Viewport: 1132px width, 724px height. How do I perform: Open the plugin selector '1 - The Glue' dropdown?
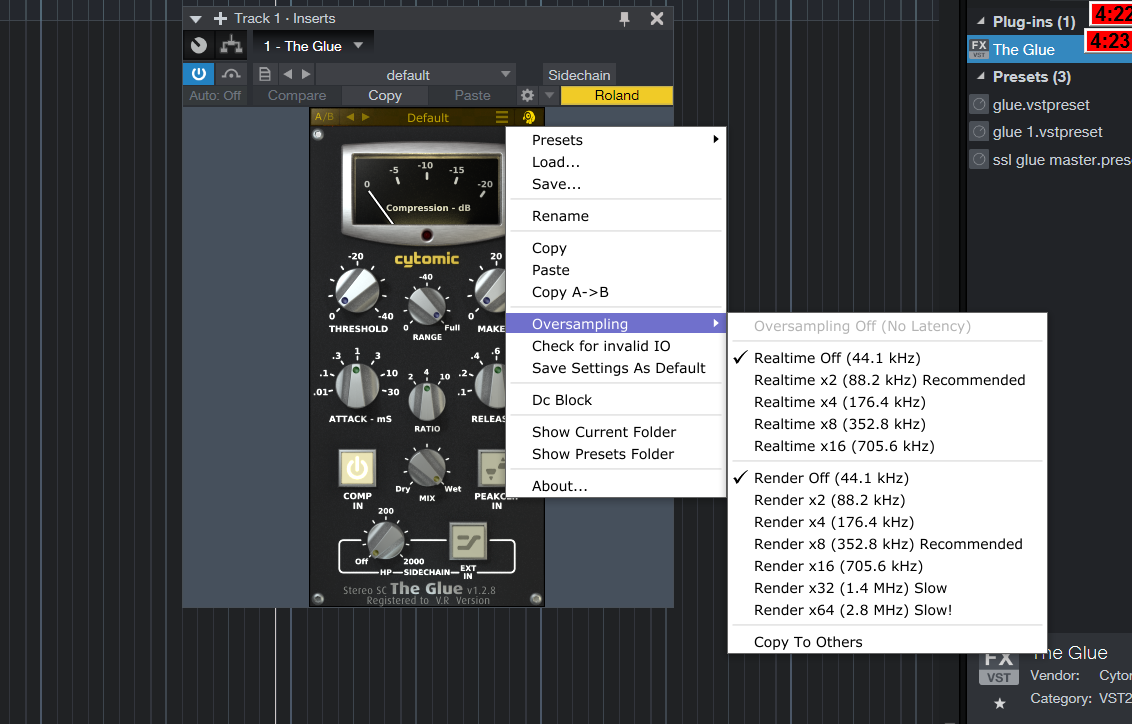[x=313, y=46]
